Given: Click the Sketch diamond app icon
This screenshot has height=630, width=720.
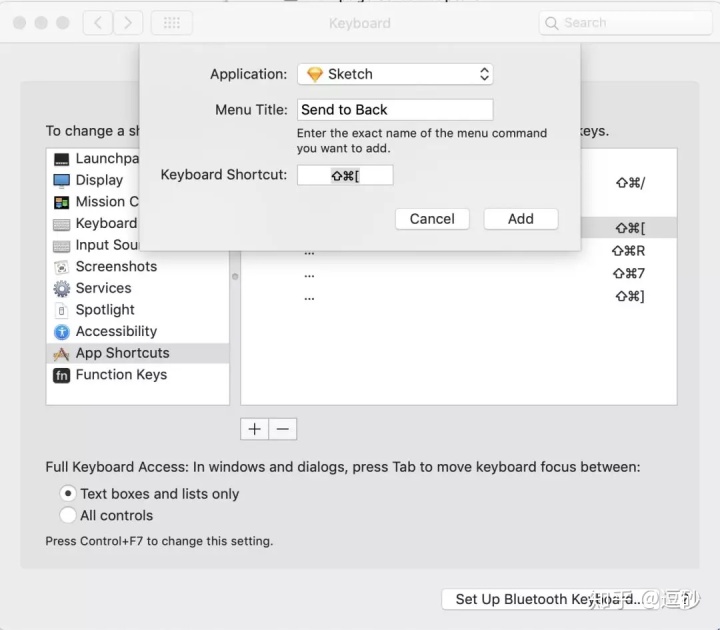Looking at the screenshot, I should click(x=315, y=74).
